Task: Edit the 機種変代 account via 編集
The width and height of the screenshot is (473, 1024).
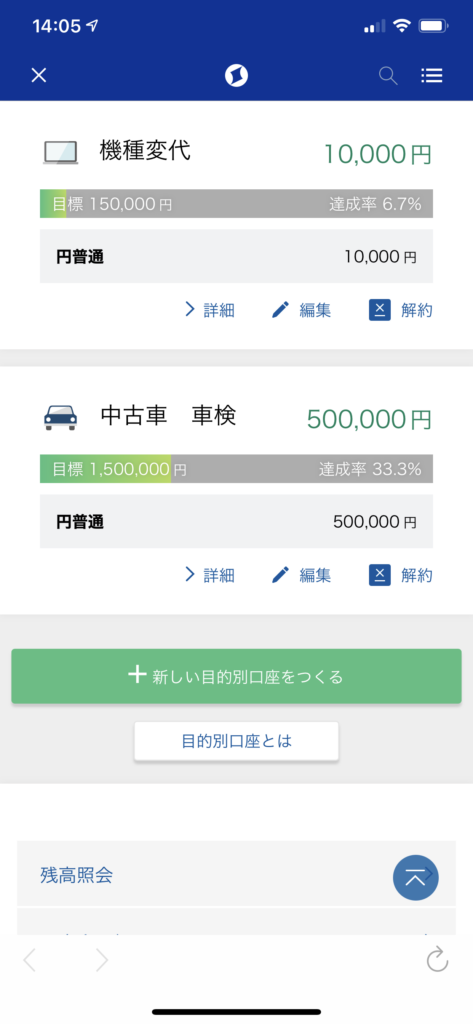Action: 301,310
